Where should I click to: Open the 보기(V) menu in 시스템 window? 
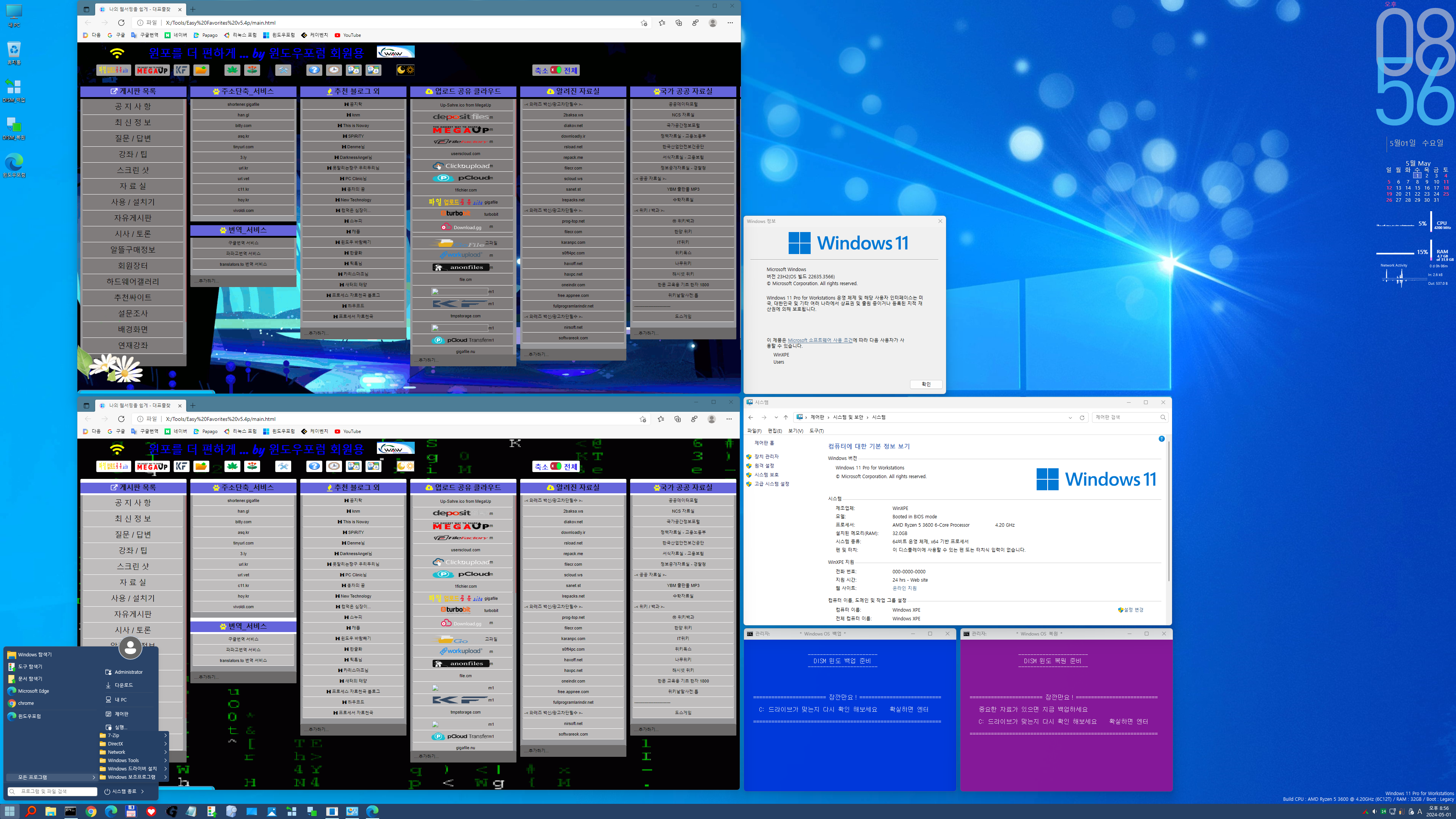[796, 431]
